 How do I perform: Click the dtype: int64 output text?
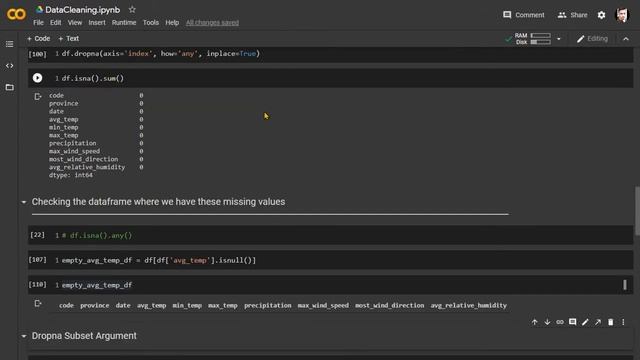[x=71, y=175]
